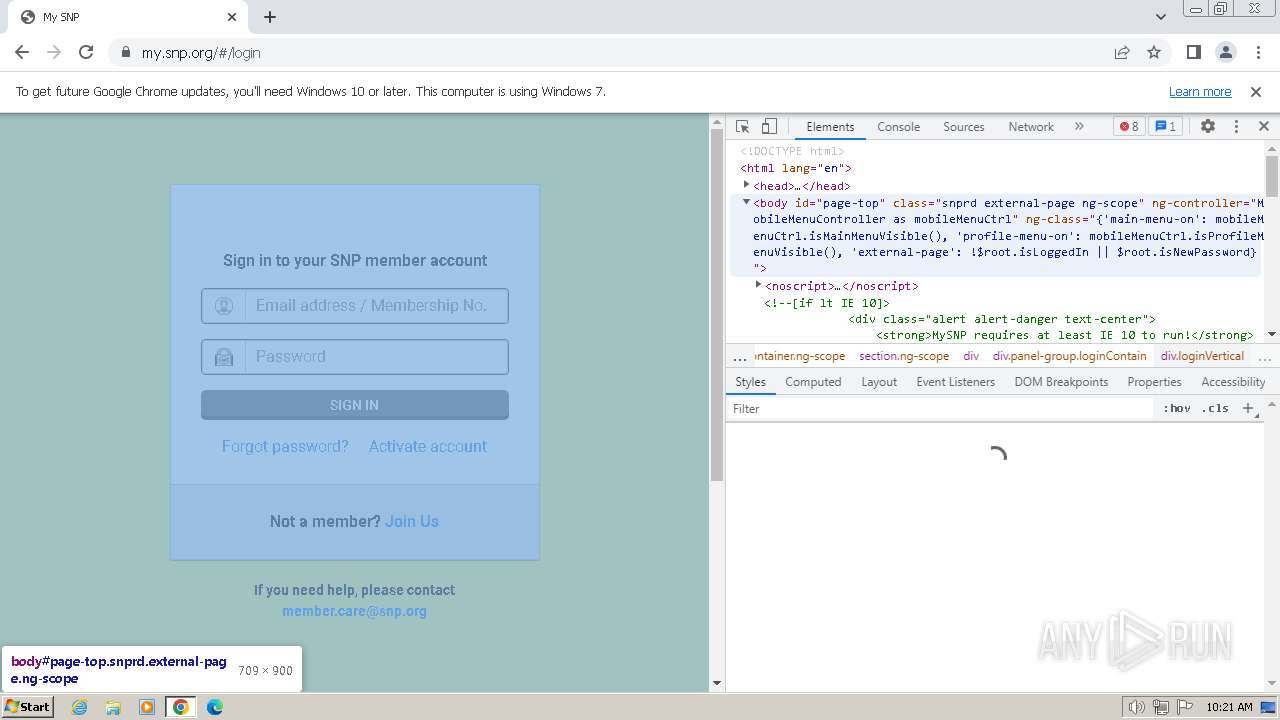The height and width of the screenshot is (720, 1280).
Task: Open Microsoft Edge from the taskbar
Action: tap(214, 707)
